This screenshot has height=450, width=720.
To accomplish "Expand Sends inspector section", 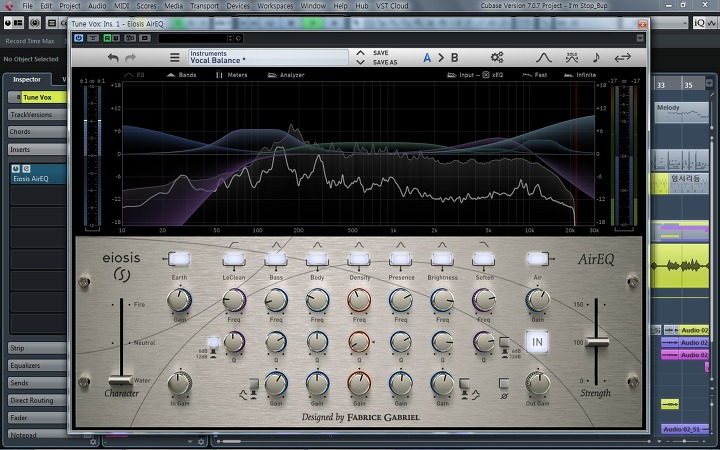I will click(x=37, y=383).
